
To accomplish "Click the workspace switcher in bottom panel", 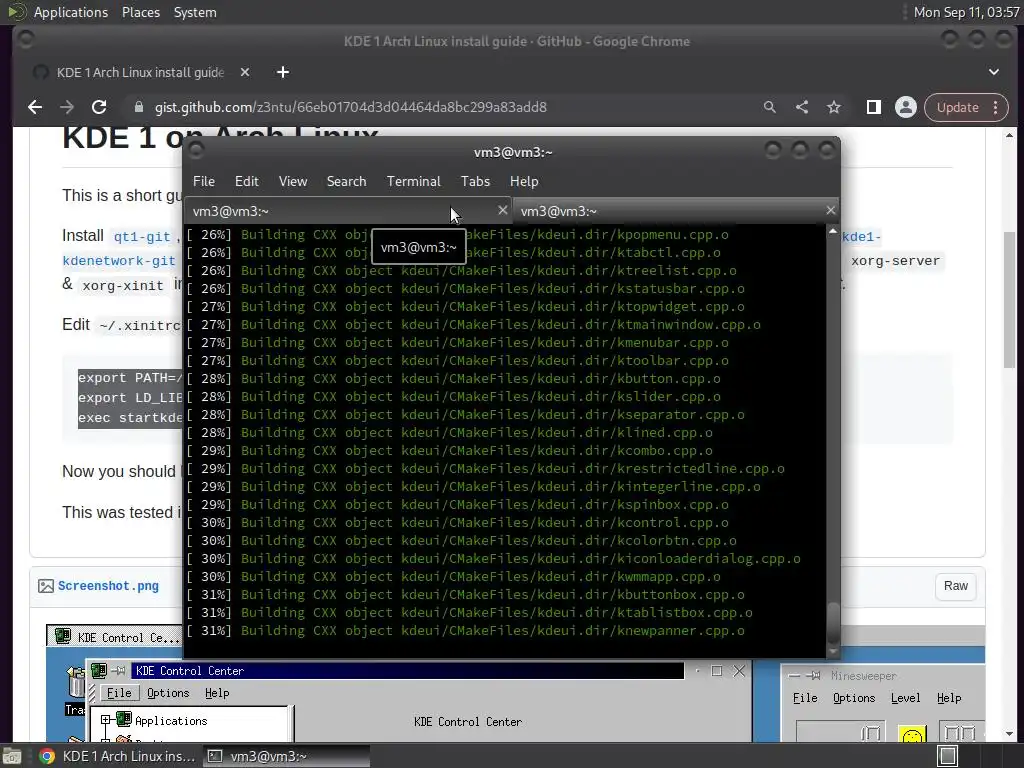I will 948,756.
